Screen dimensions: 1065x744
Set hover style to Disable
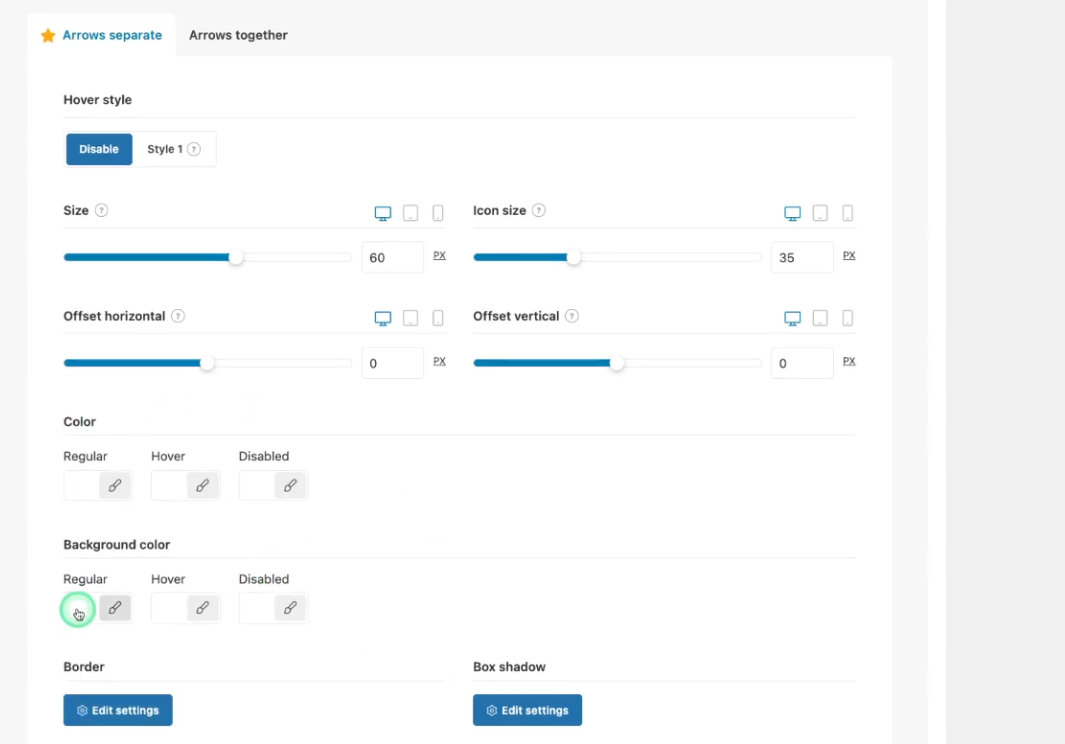pos(99,149)
